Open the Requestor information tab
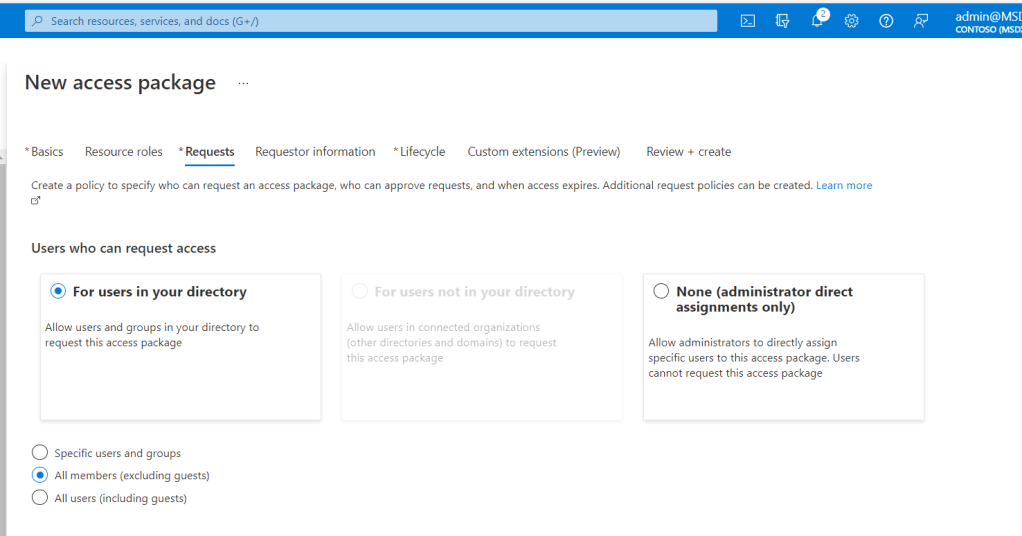Image resolution: width=1022 pixels, height=536 pixels. [x=315, y=152]
